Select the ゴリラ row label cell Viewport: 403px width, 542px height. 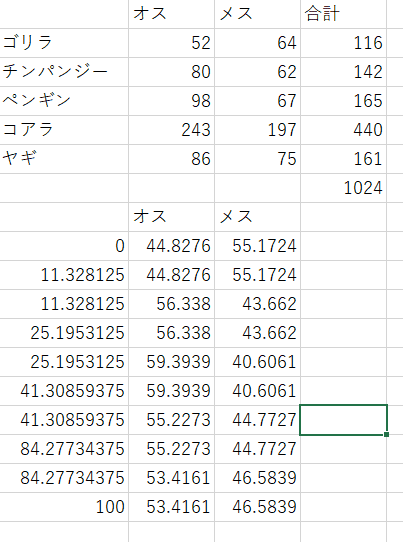(64, 43)
